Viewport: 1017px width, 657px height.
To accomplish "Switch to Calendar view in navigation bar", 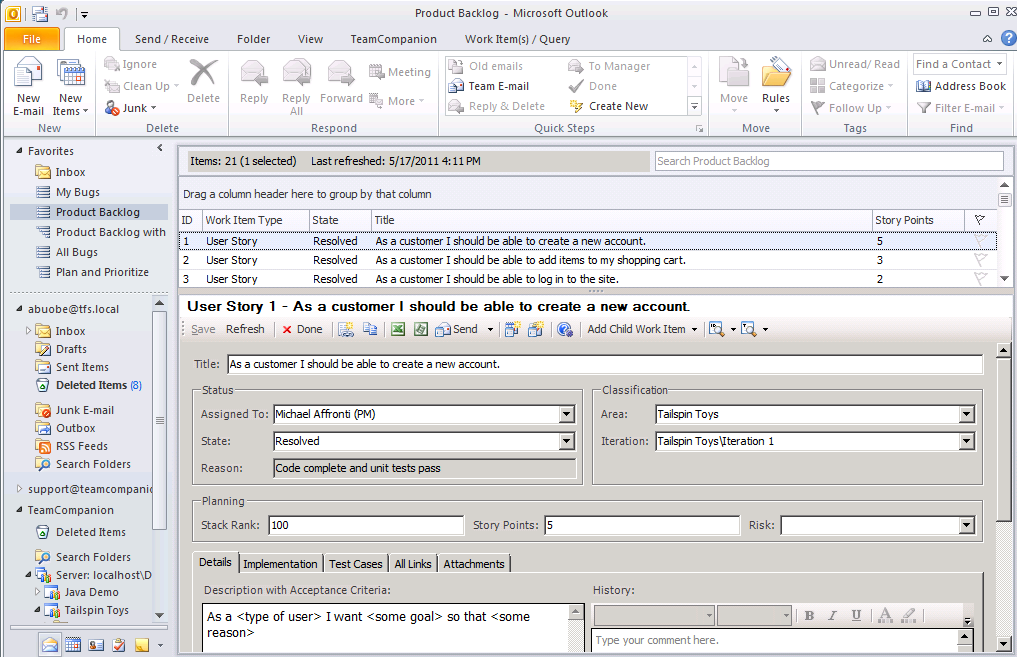I will [x=73, y=645].
